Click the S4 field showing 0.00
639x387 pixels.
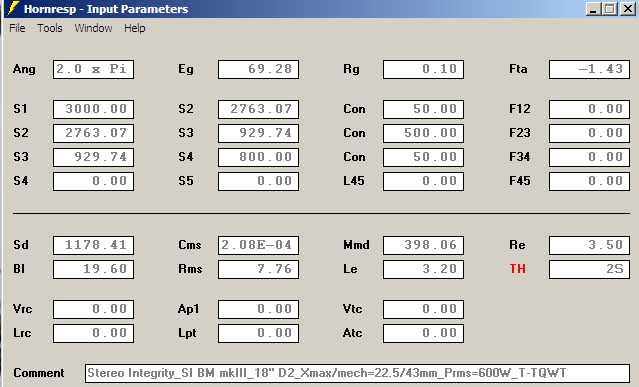pos(93,181)
